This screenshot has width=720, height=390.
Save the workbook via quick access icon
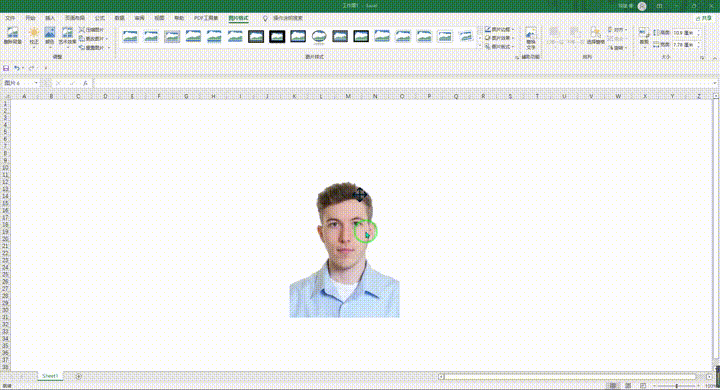pos(6,68)
